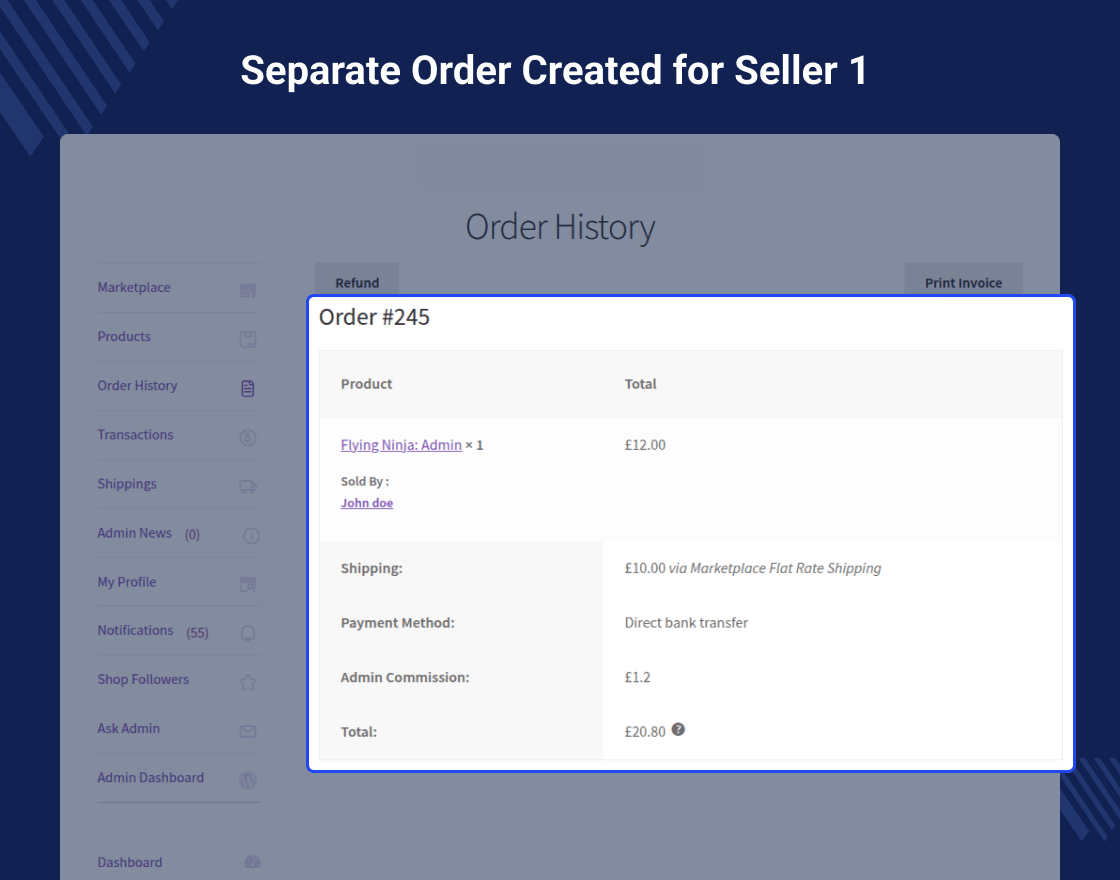1120x880 pixels.
Task: Open the My Profile menu item
Action: coord(127,582)
